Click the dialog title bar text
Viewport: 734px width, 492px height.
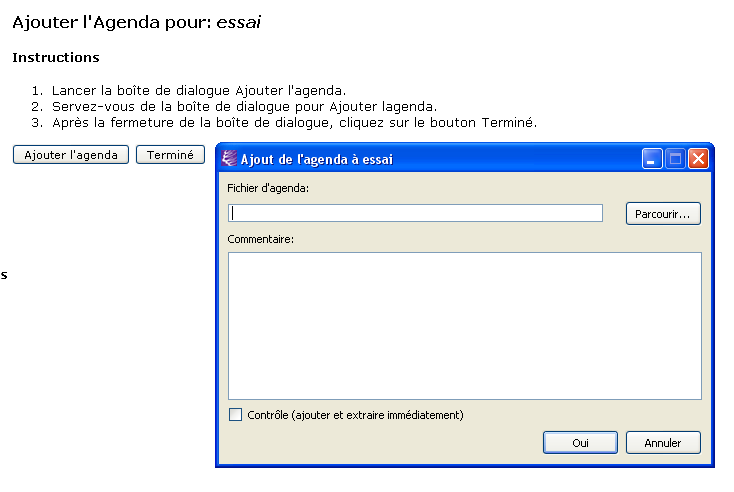click(317, 158)
